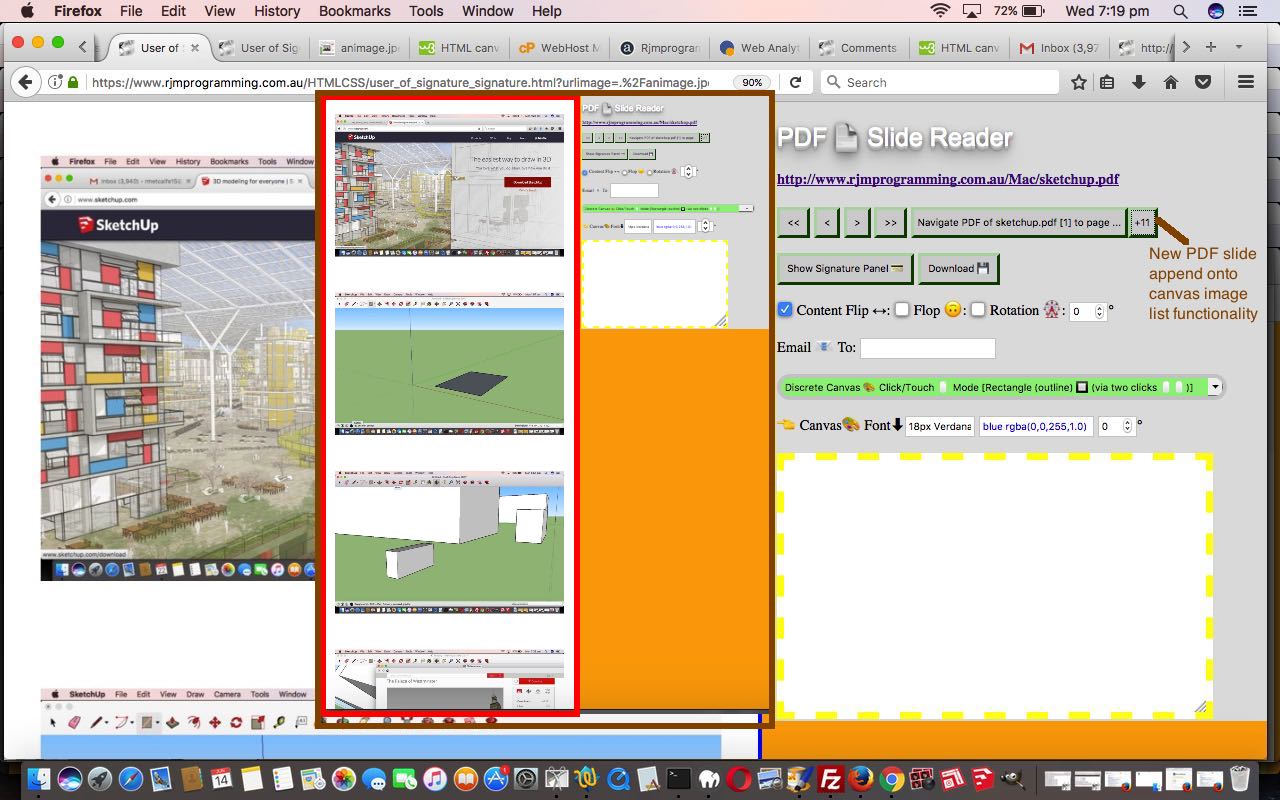Open the SketchUp icon in the Dock
The image size is (1280, 800).
click(982, 778)
